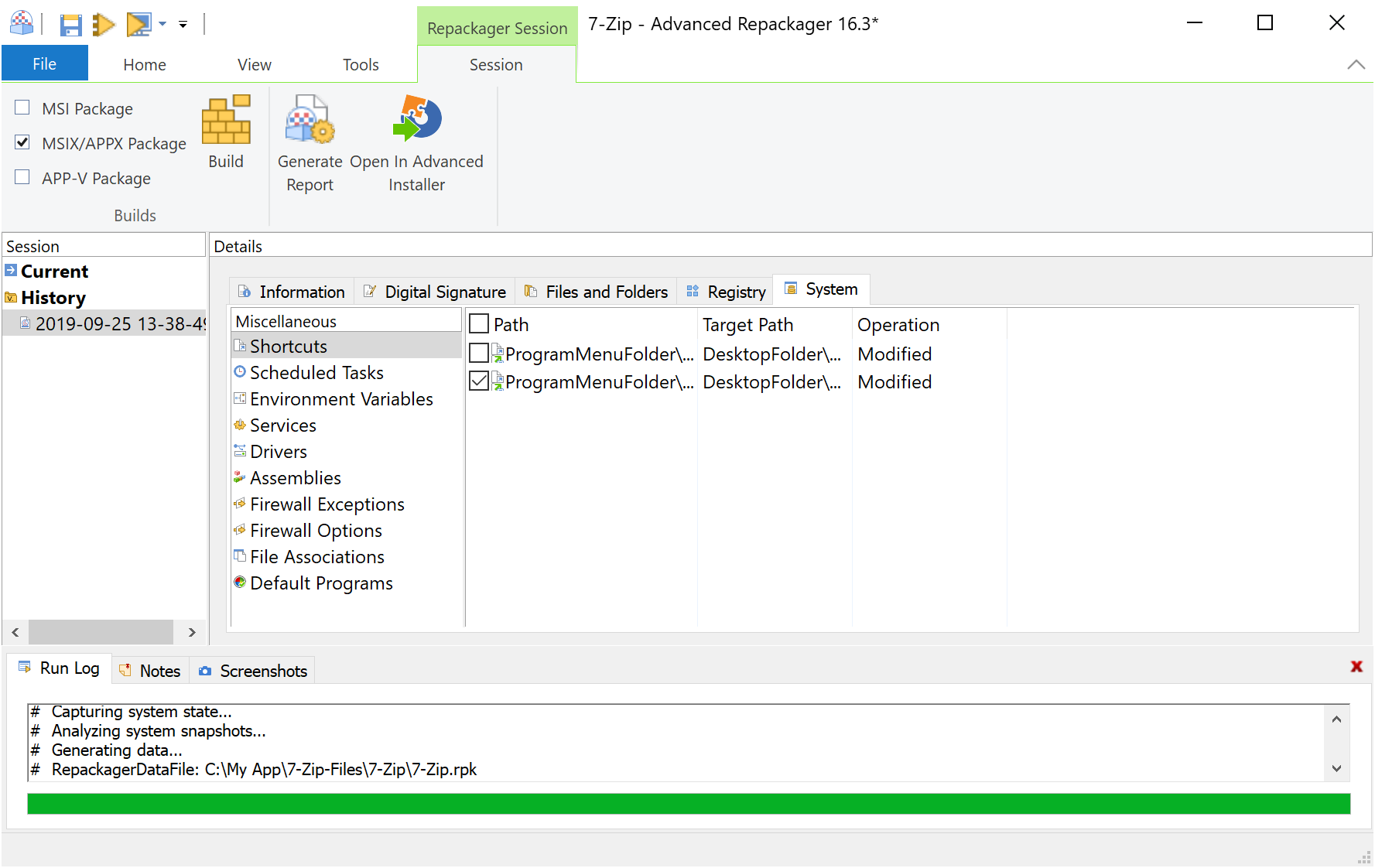Open the Run Log tab

[x=60, y=668]
